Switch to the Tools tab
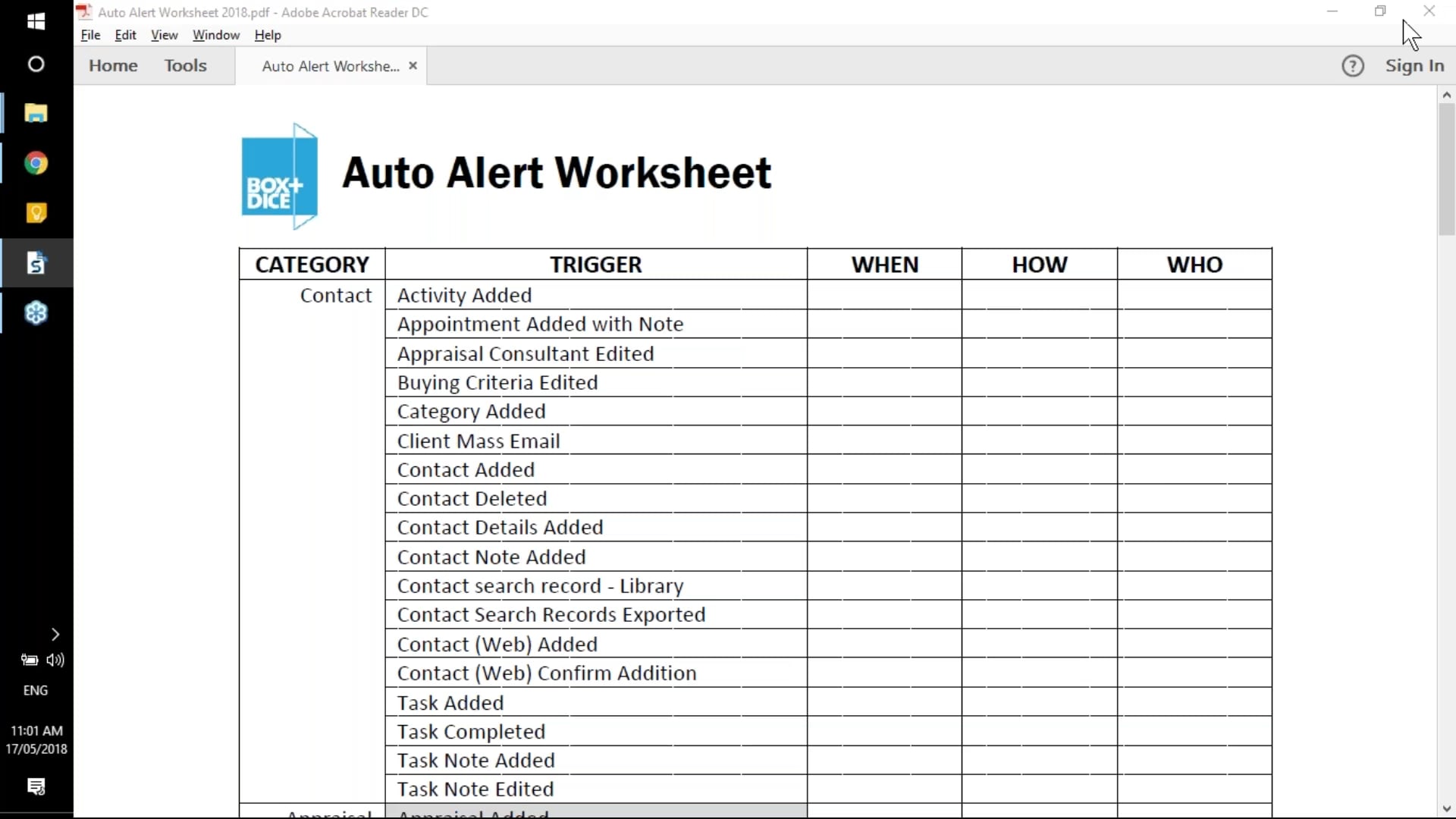Image resolution: width=1456 pixels, height=819 pixels. click(x=185, y=66)
